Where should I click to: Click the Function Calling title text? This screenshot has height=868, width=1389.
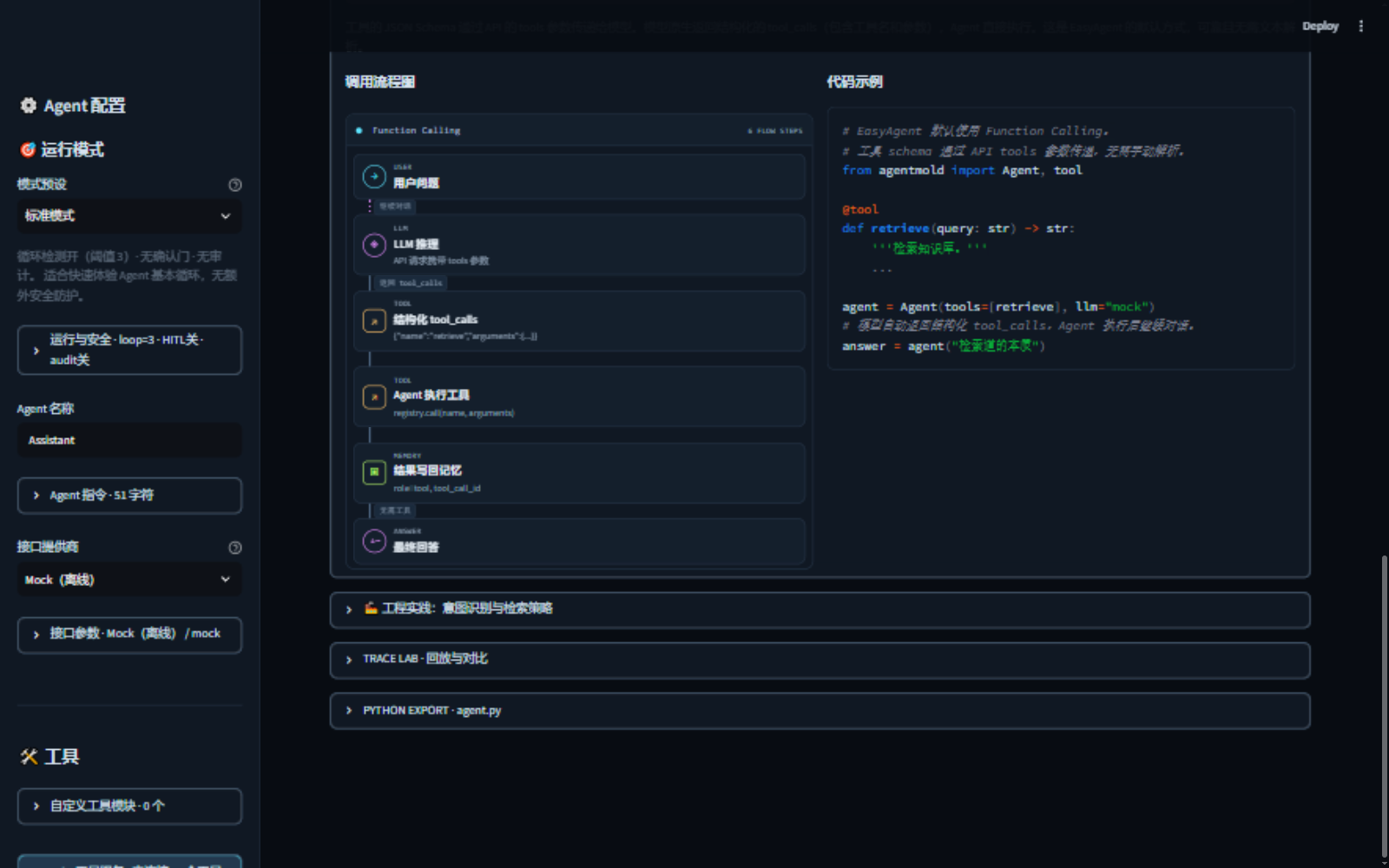[x=417, y=130]
